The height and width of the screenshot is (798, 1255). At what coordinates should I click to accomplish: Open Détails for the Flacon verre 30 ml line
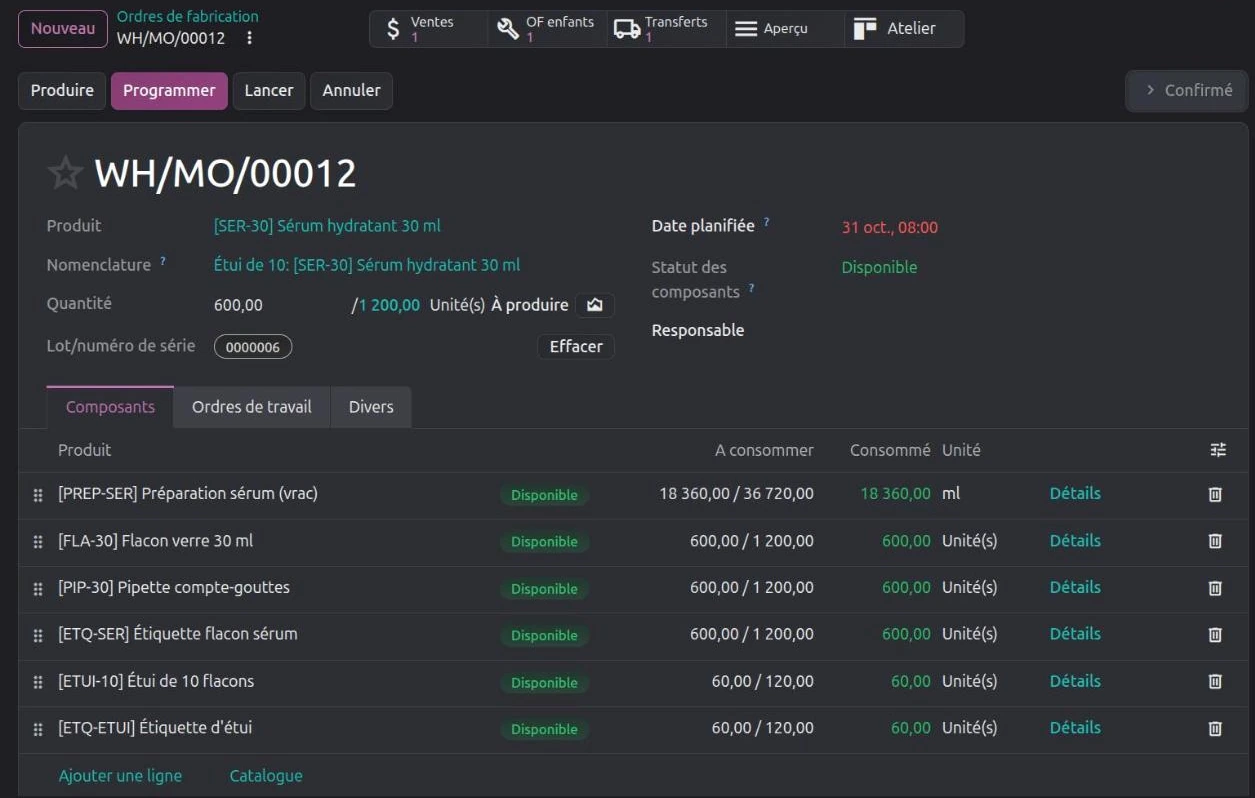1075,540
